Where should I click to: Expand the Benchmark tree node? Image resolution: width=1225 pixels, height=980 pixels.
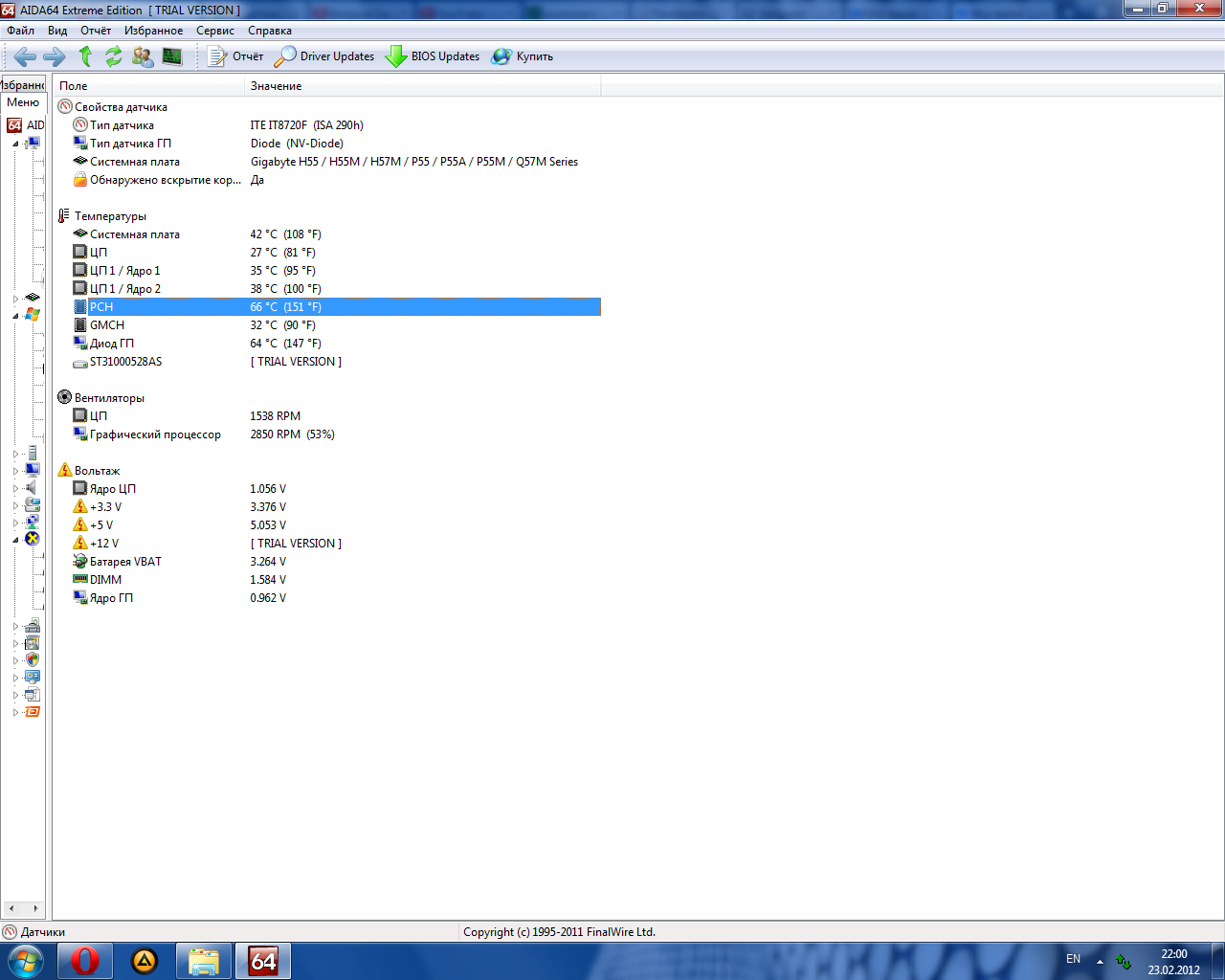15,711
